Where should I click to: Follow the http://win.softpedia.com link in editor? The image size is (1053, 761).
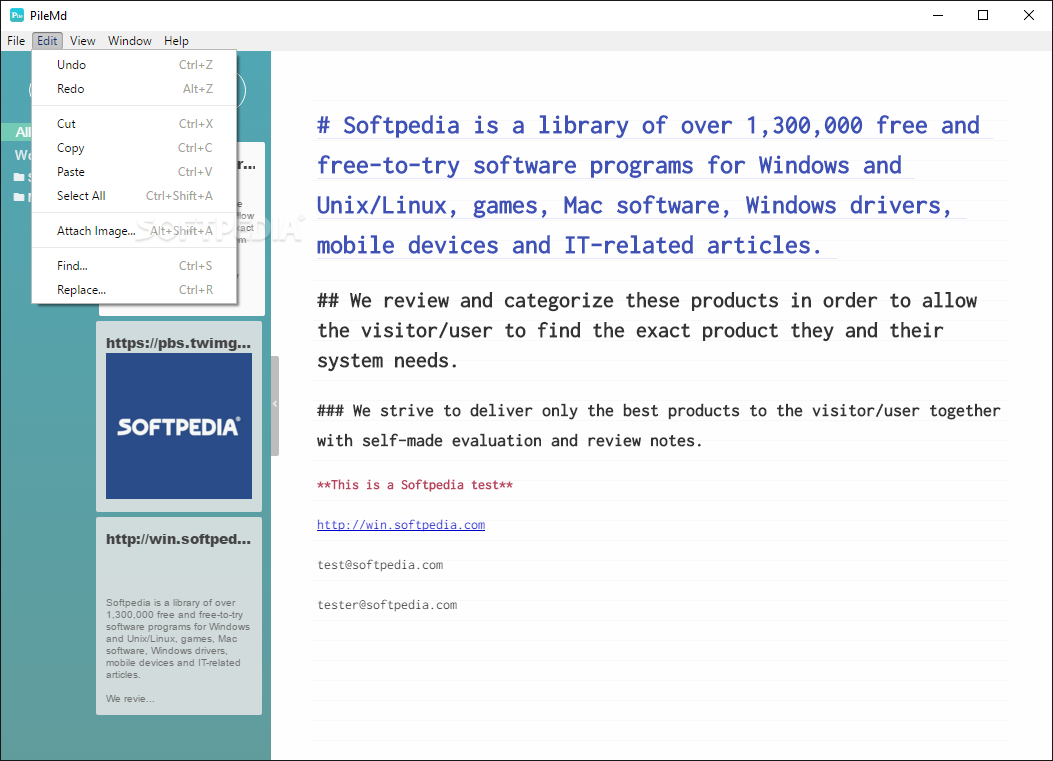401,525
